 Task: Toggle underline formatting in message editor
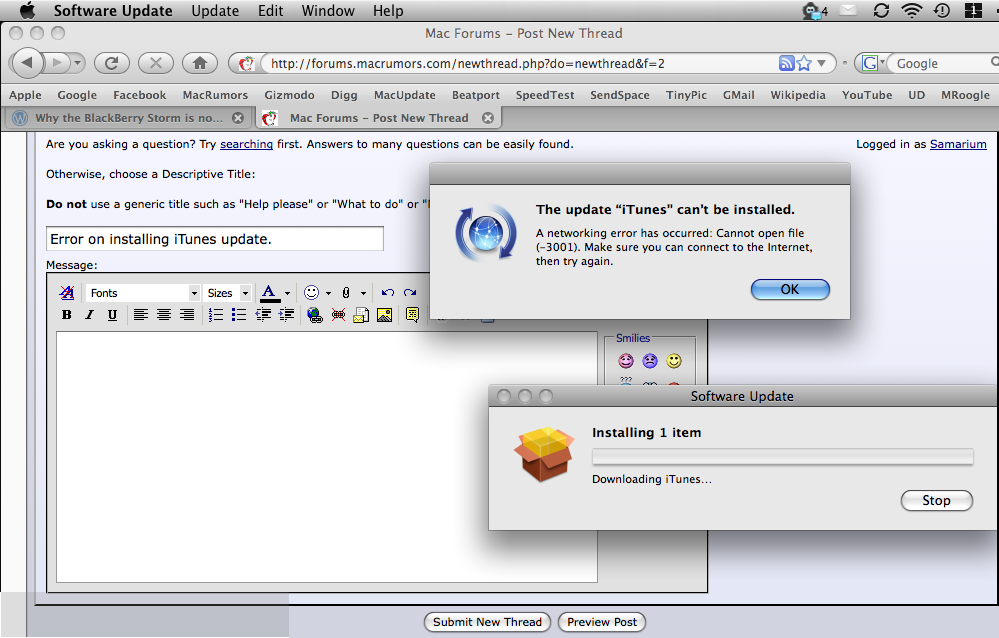[x=112, y=315]
